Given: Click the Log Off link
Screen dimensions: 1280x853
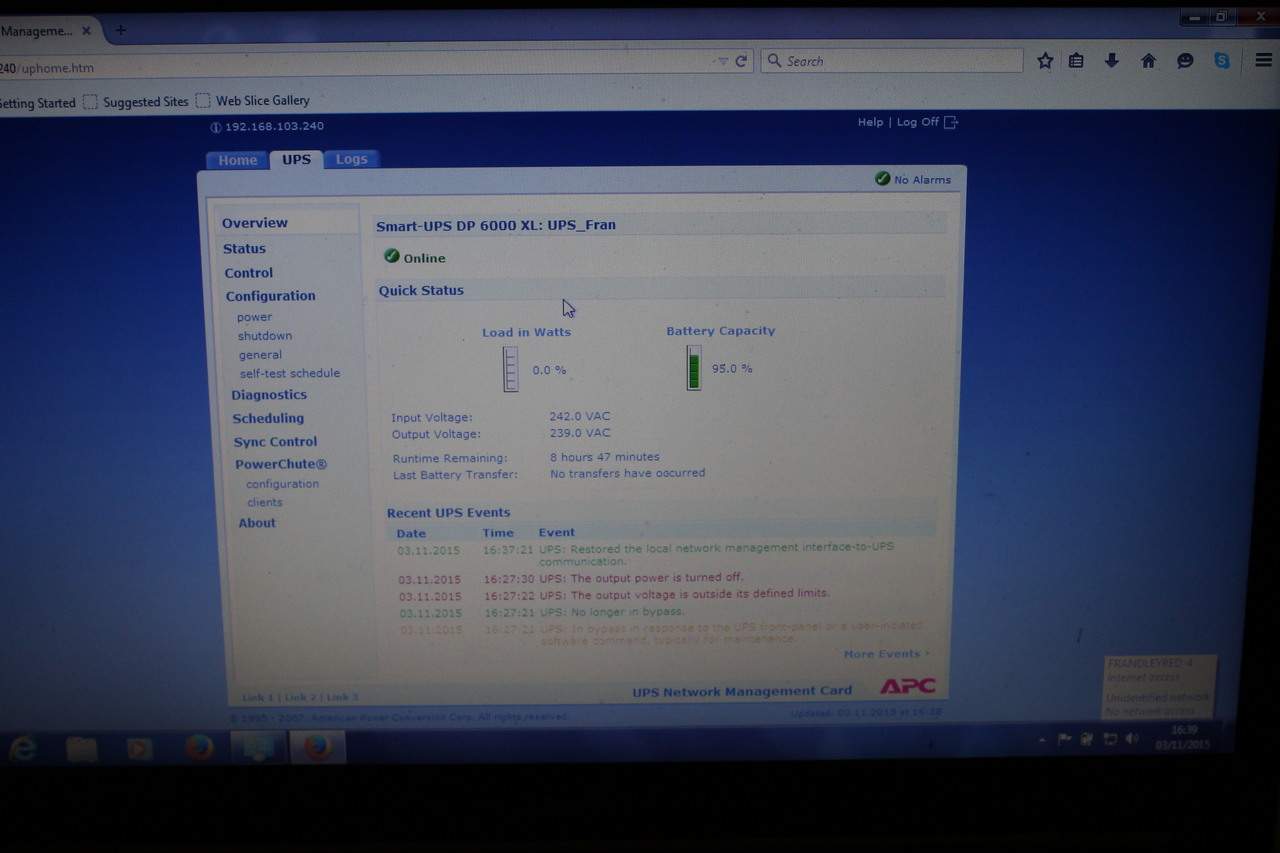Looking at the screenshot, I should (x=917, y=122).
